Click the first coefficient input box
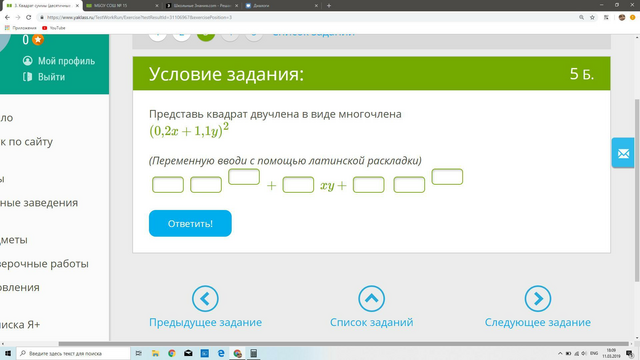Screen dimensions: 640x360 (x=168, y=184)
